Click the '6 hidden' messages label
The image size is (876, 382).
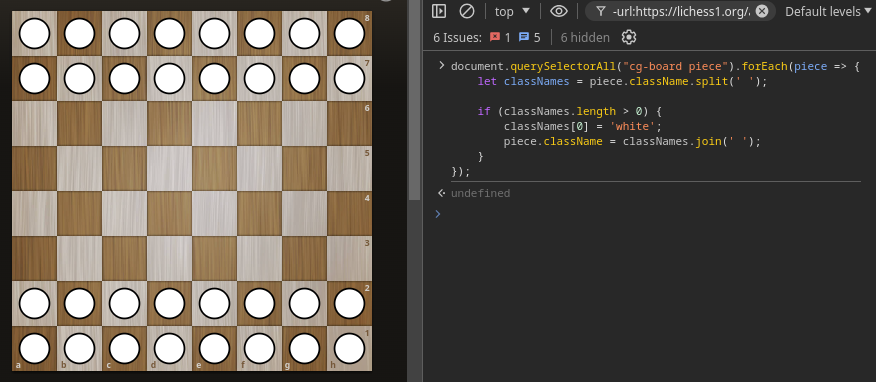click(x=585, y=37)
